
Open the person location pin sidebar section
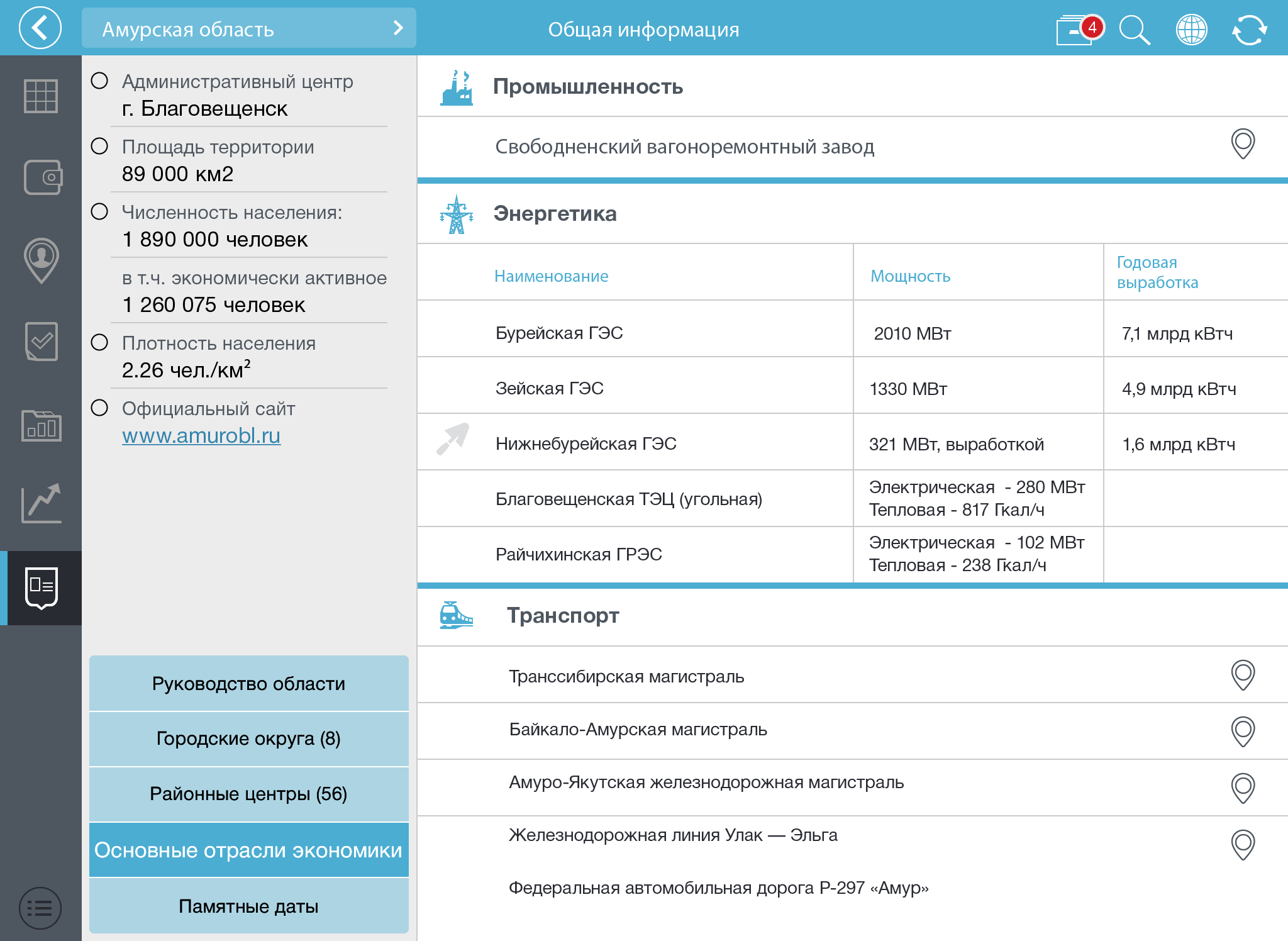[42, 260]
